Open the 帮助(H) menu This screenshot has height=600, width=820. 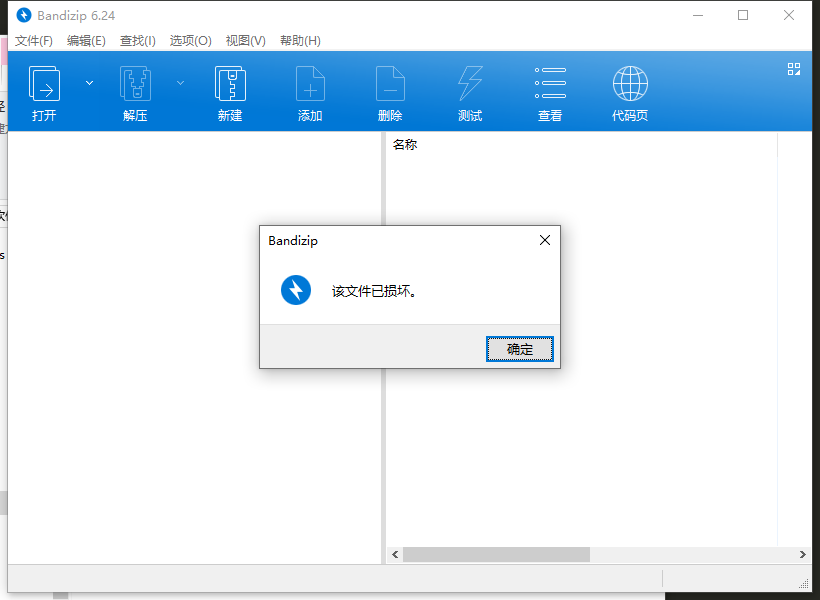(x=300, y=41)
